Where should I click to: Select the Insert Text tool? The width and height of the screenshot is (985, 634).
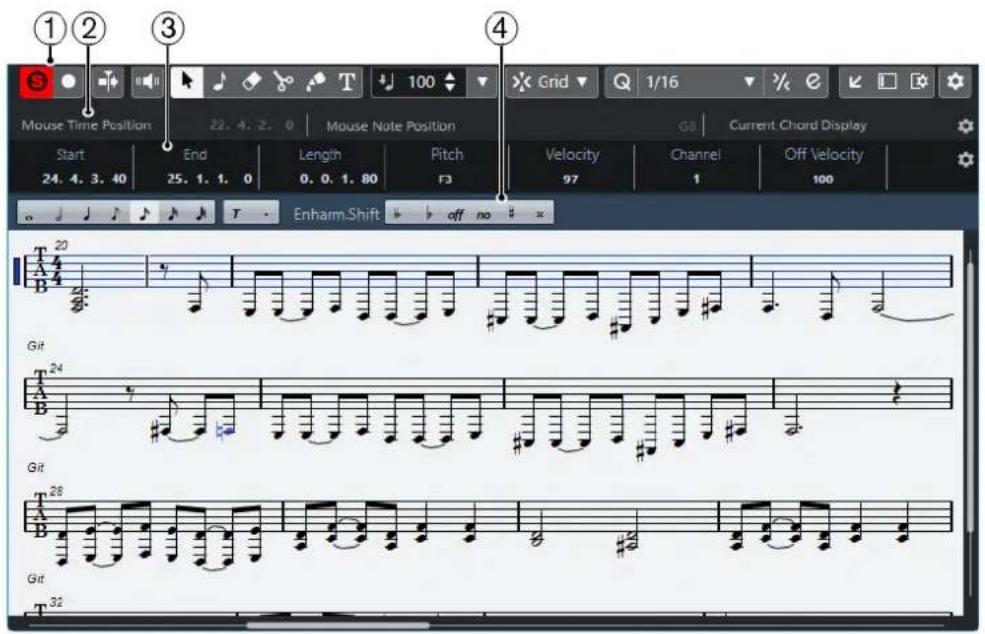pos(347,82)
